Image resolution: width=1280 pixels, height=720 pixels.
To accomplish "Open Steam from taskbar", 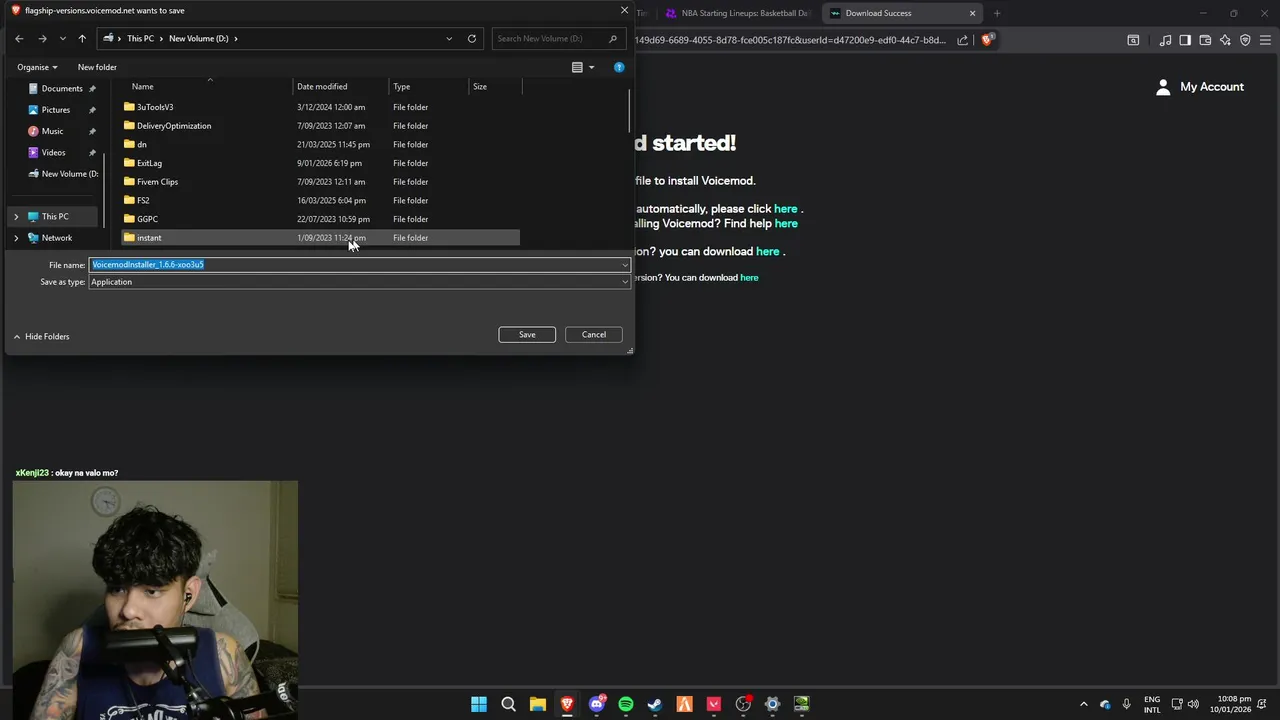I will 655,704.
